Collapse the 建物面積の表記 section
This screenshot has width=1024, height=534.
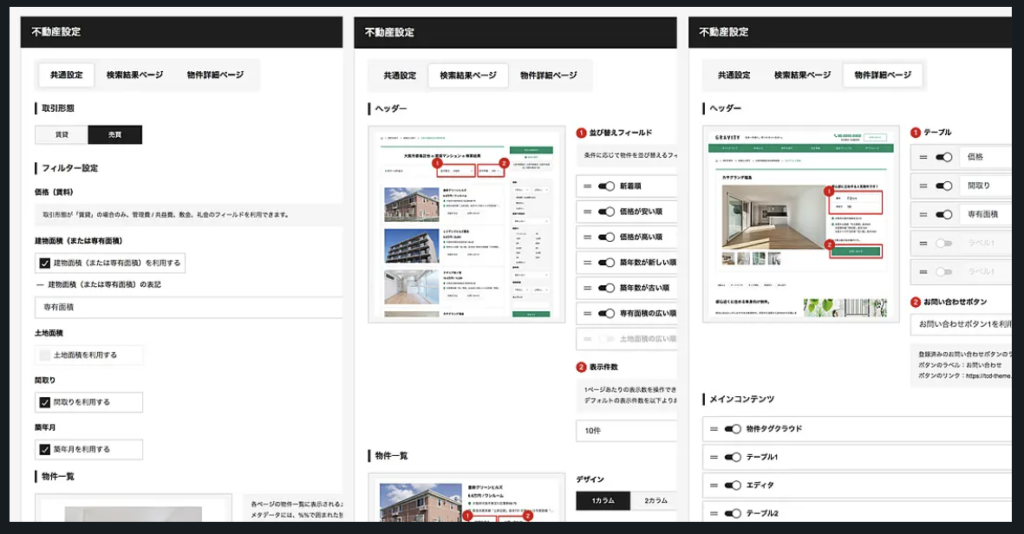pos(40,285)
